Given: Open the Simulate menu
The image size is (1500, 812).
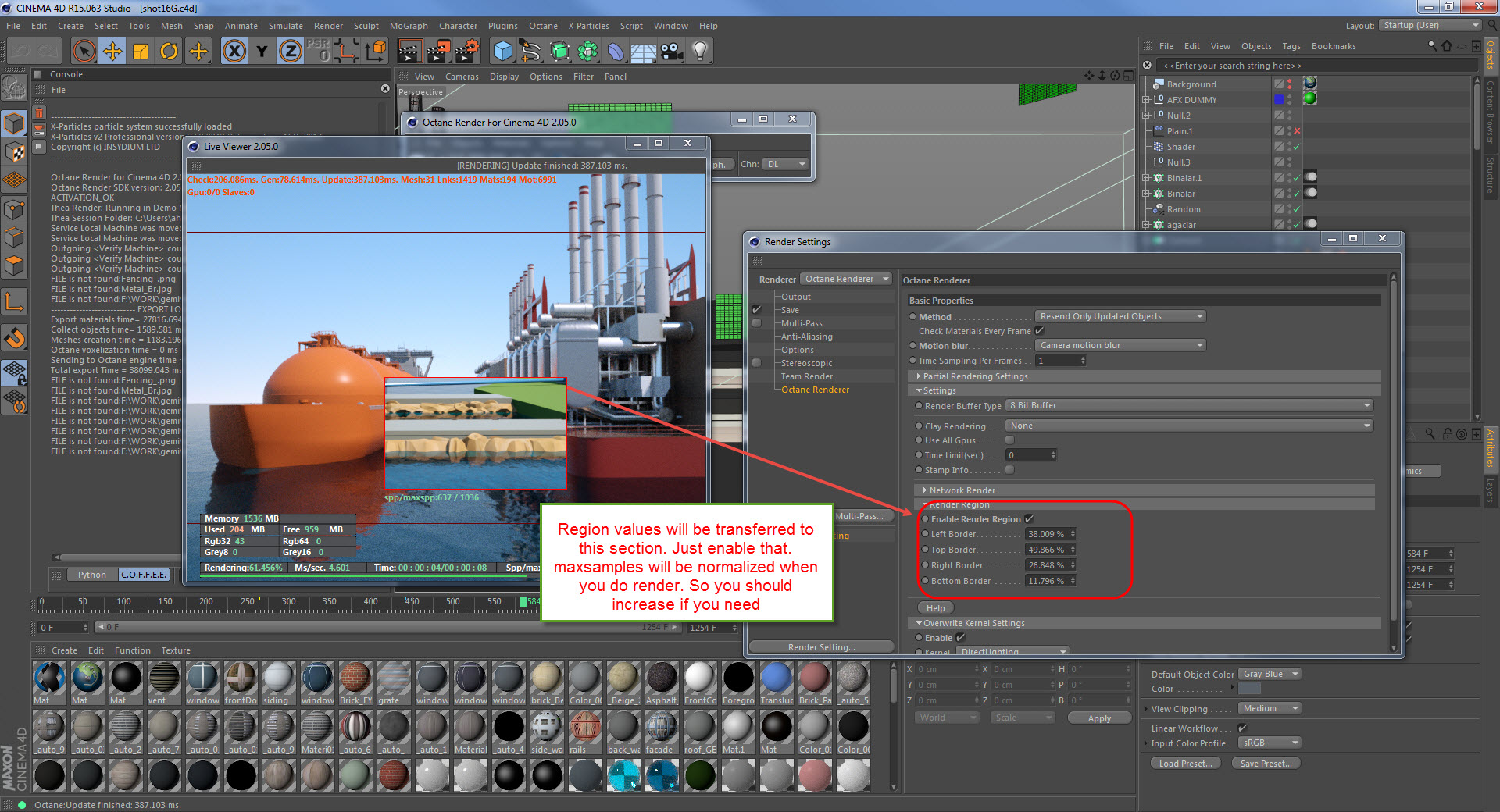Looking at the screenshot, I should [x=286, y=26].
